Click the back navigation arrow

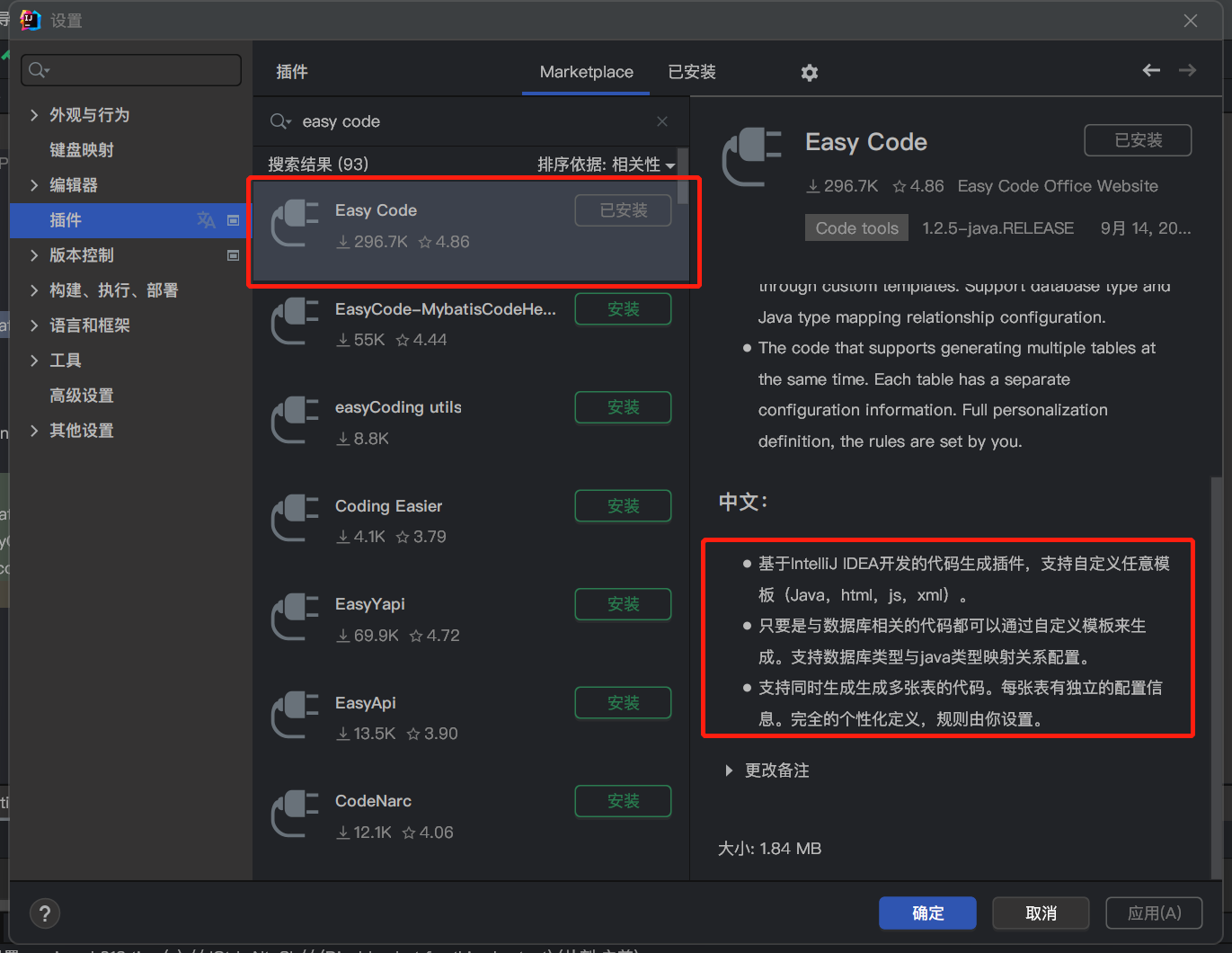click(x=1151, y=70)
